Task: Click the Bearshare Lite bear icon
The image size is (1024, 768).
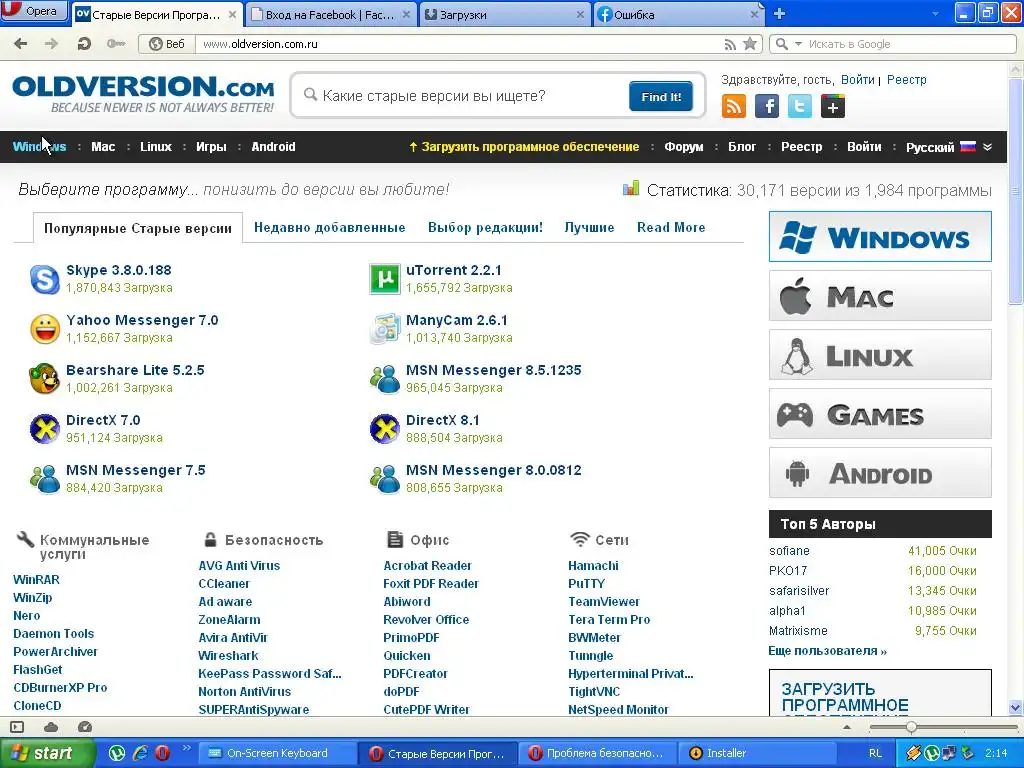Action: point(44,379)
